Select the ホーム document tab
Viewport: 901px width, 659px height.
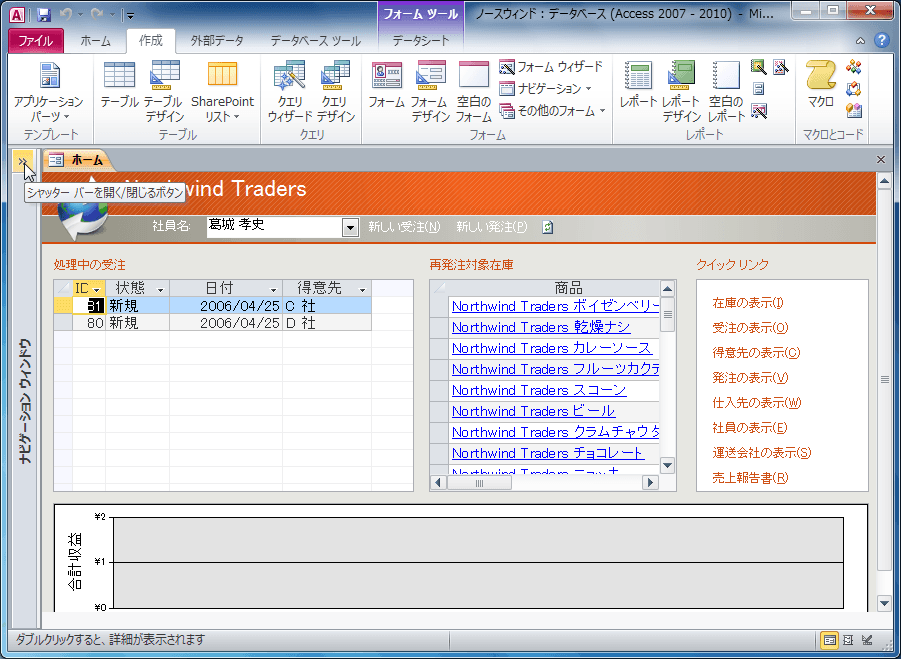77,160
